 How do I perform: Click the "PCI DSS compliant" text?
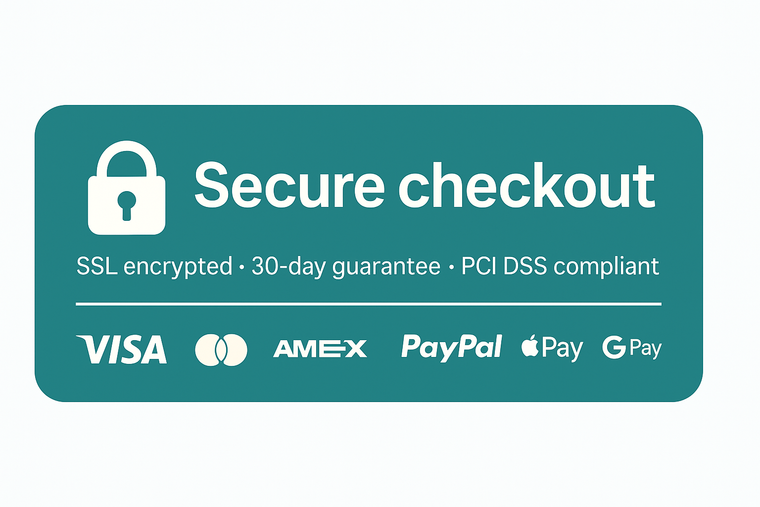(x=560, y=267)
